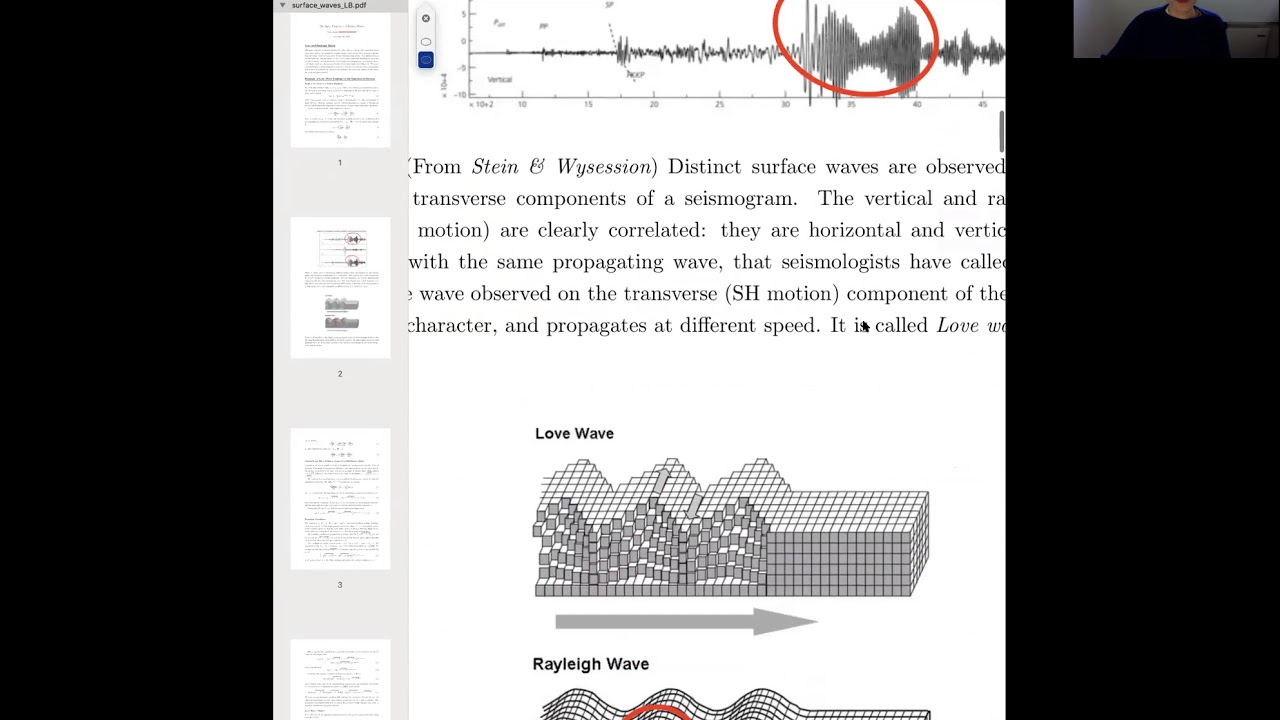Screen dimensions: 1280x720
Task: Click the page number 1 label
Action: tap(340, 162)
